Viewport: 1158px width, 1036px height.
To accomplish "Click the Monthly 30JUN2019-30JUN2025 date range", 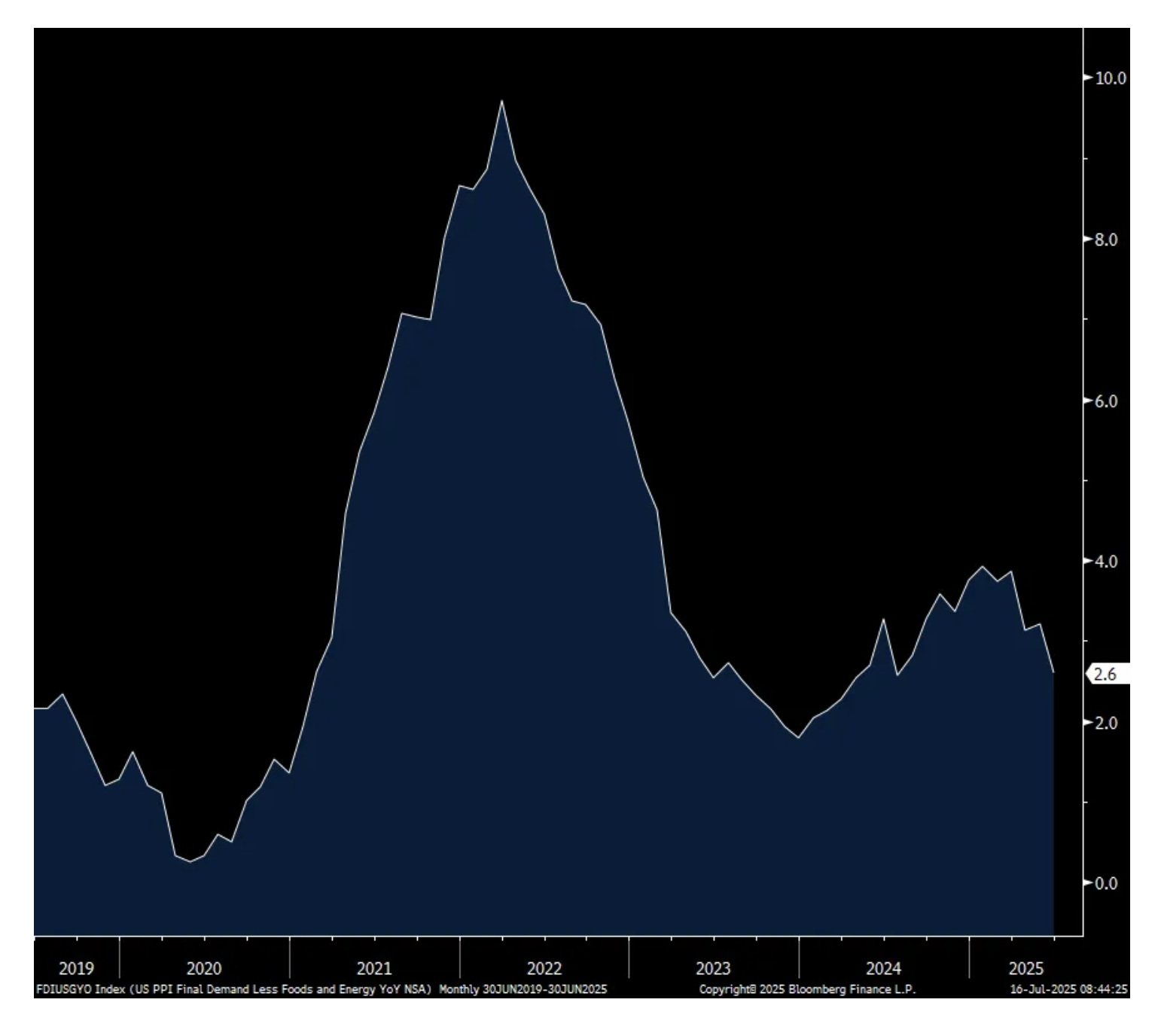I will tap(523, 989).
